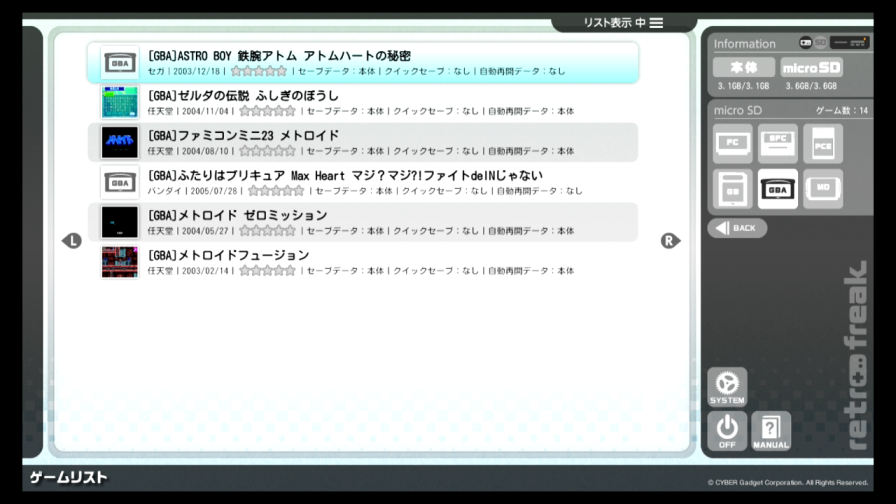
Task: Click the メトロイドフュージョン thumbnail
Action: 119,262
